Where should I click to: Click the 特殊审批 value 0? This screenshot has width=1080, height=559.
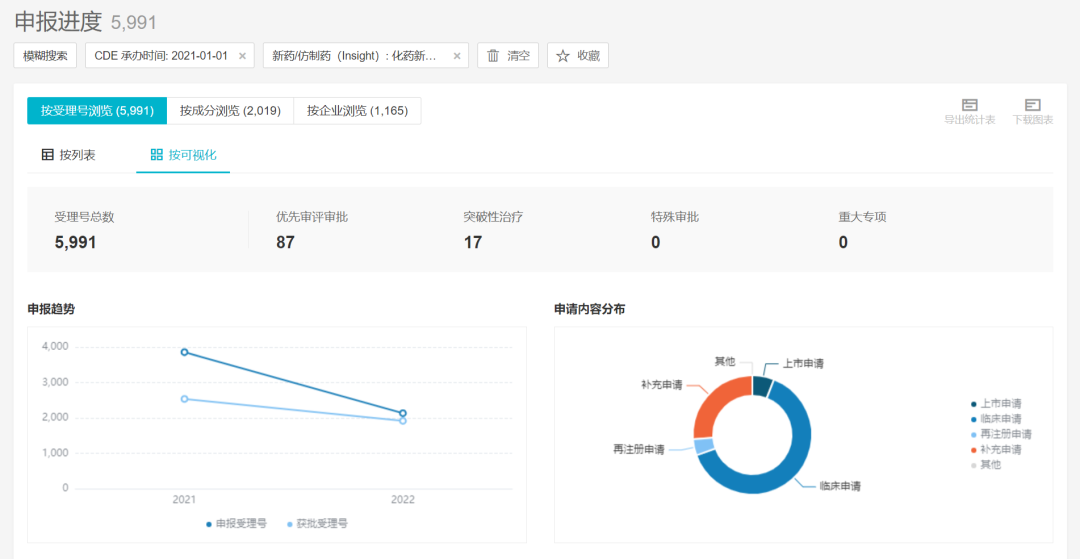[656, 242]
